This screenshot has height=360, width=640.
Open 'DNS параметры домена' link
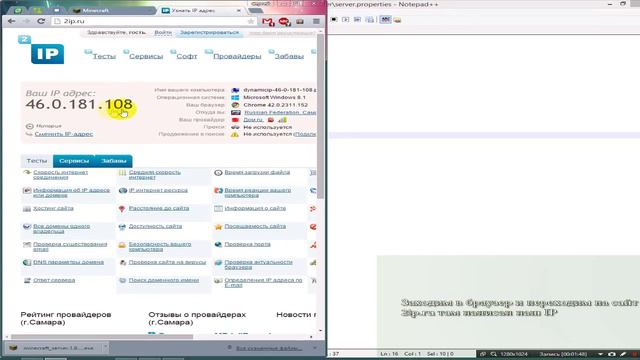[68, 262]
